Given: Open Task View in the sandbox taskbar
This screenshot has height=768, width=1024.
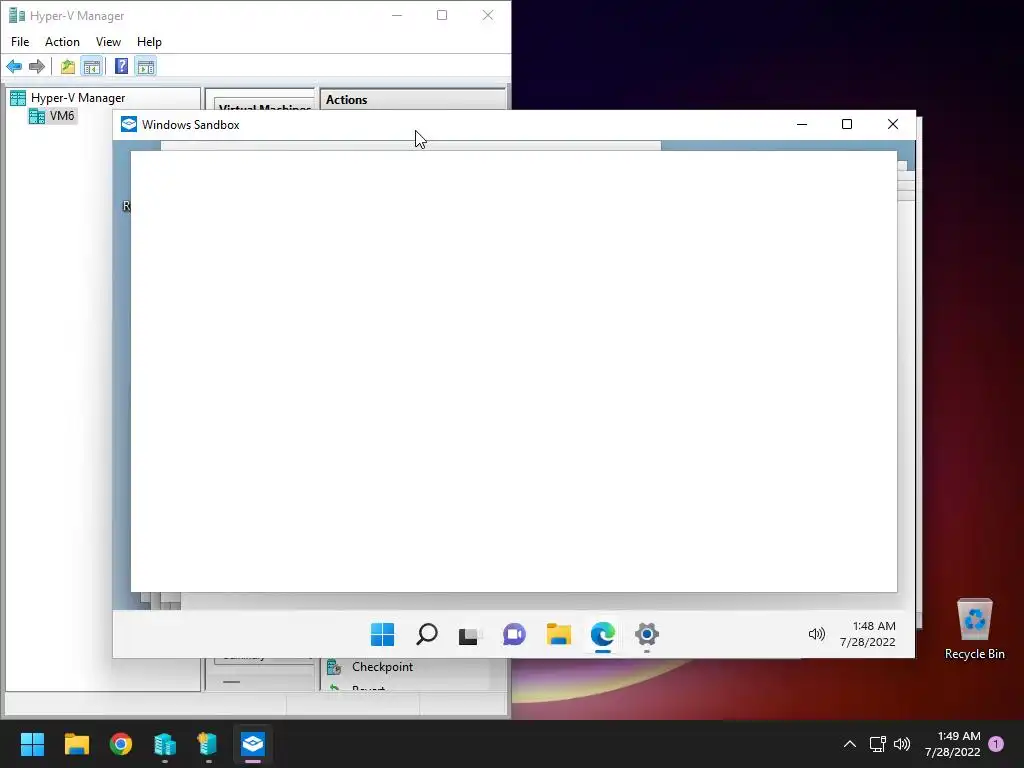Looking at the screenshot, I should [470, 634].
